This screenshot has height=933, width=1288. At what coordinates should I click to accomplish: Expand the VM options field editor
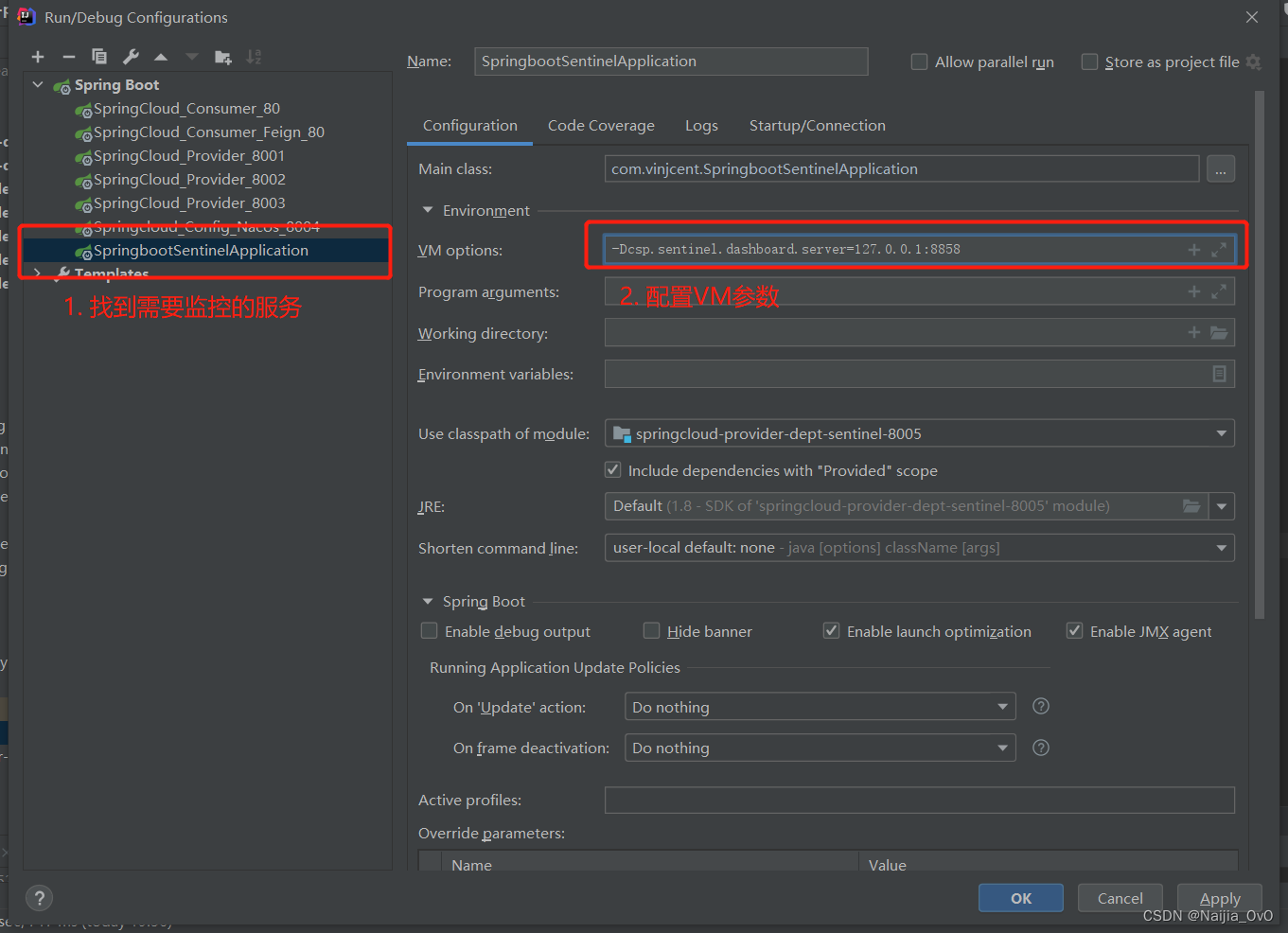click(1219, 250)
